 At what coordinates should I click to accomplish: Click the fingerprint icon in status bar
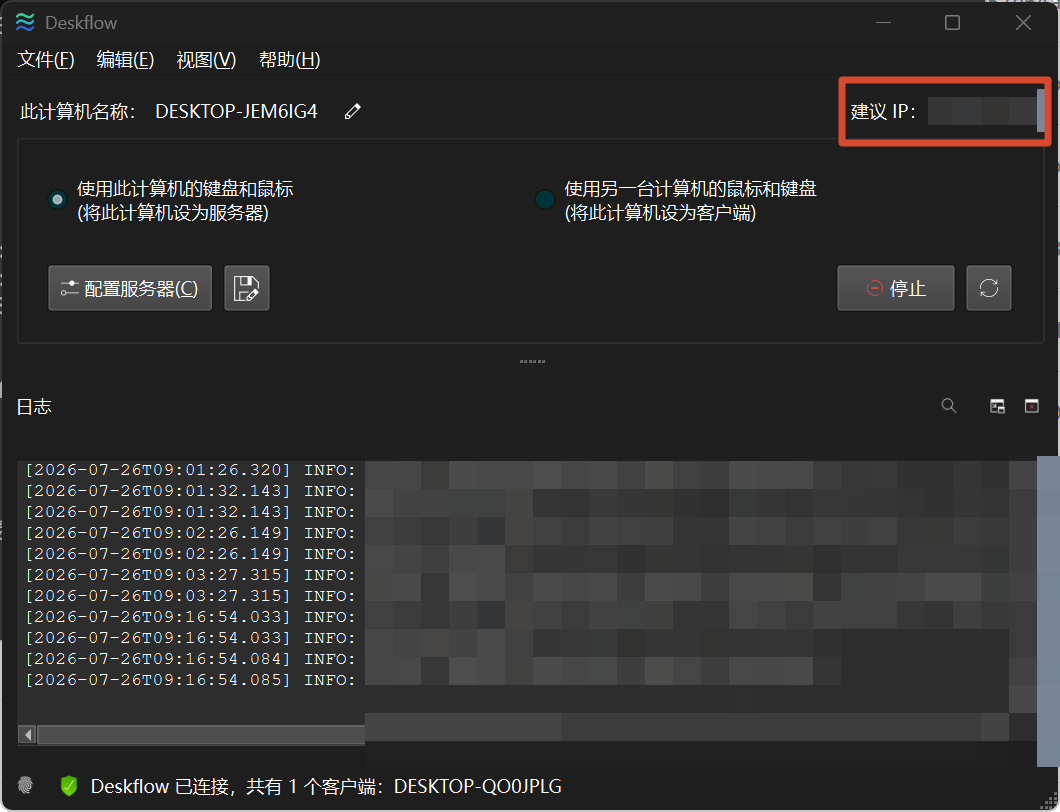(26, 785)
